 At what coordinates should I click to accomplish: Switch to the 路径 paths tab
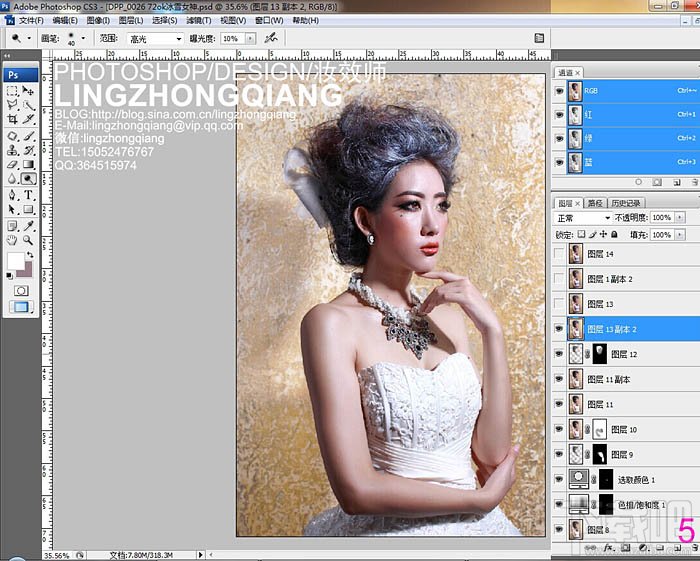point(595,203)
